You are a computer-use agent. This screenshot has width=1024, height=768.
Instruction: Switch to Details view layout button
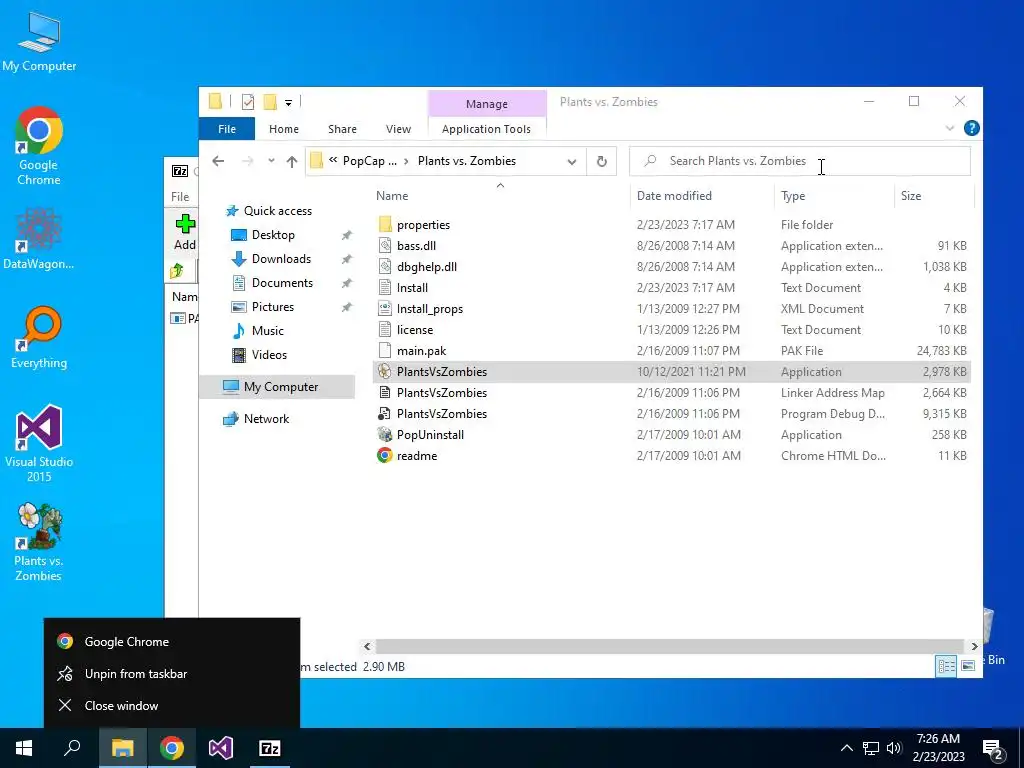tap(946, 666)
